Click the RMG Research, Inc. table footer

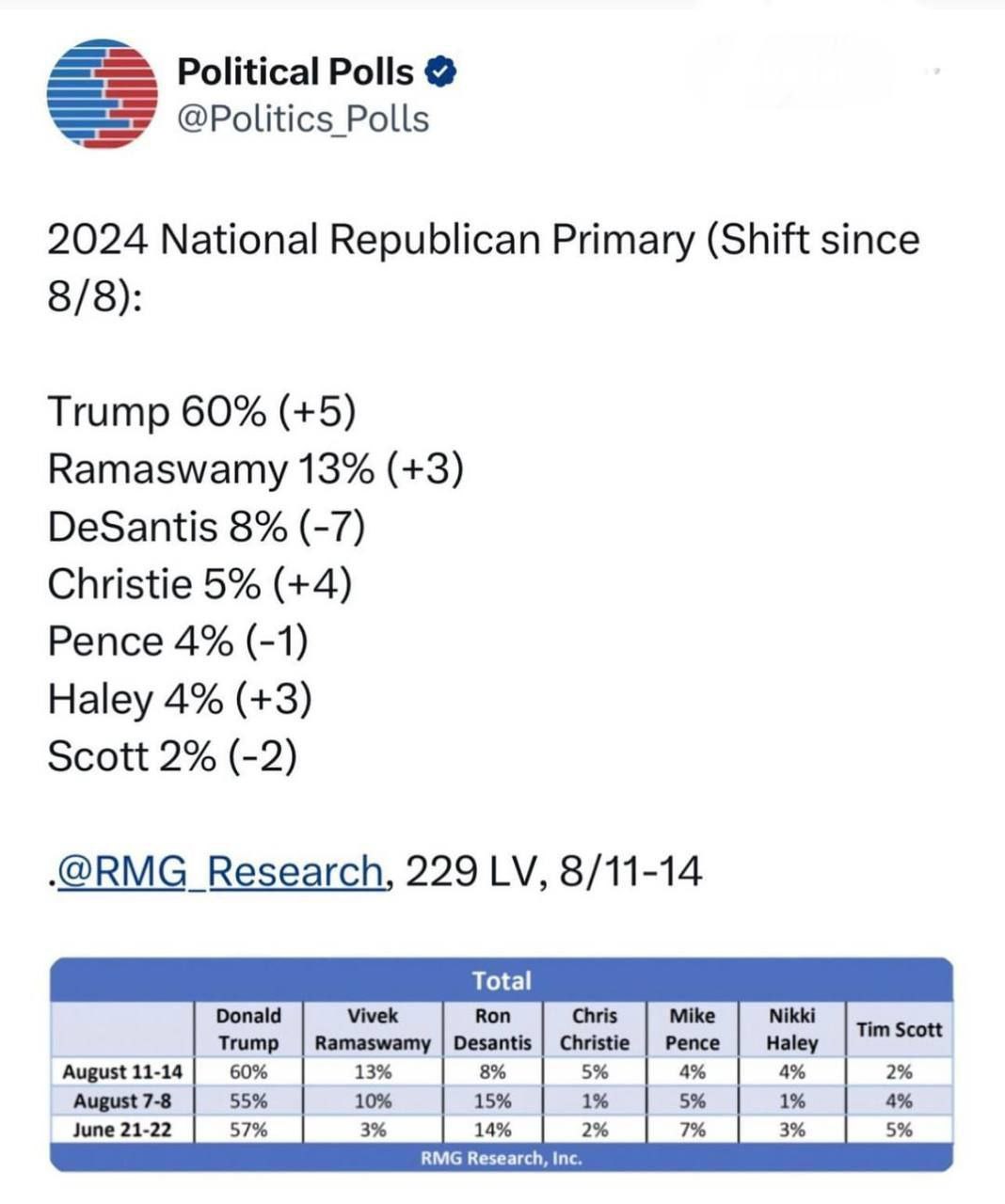(502, 1158)
